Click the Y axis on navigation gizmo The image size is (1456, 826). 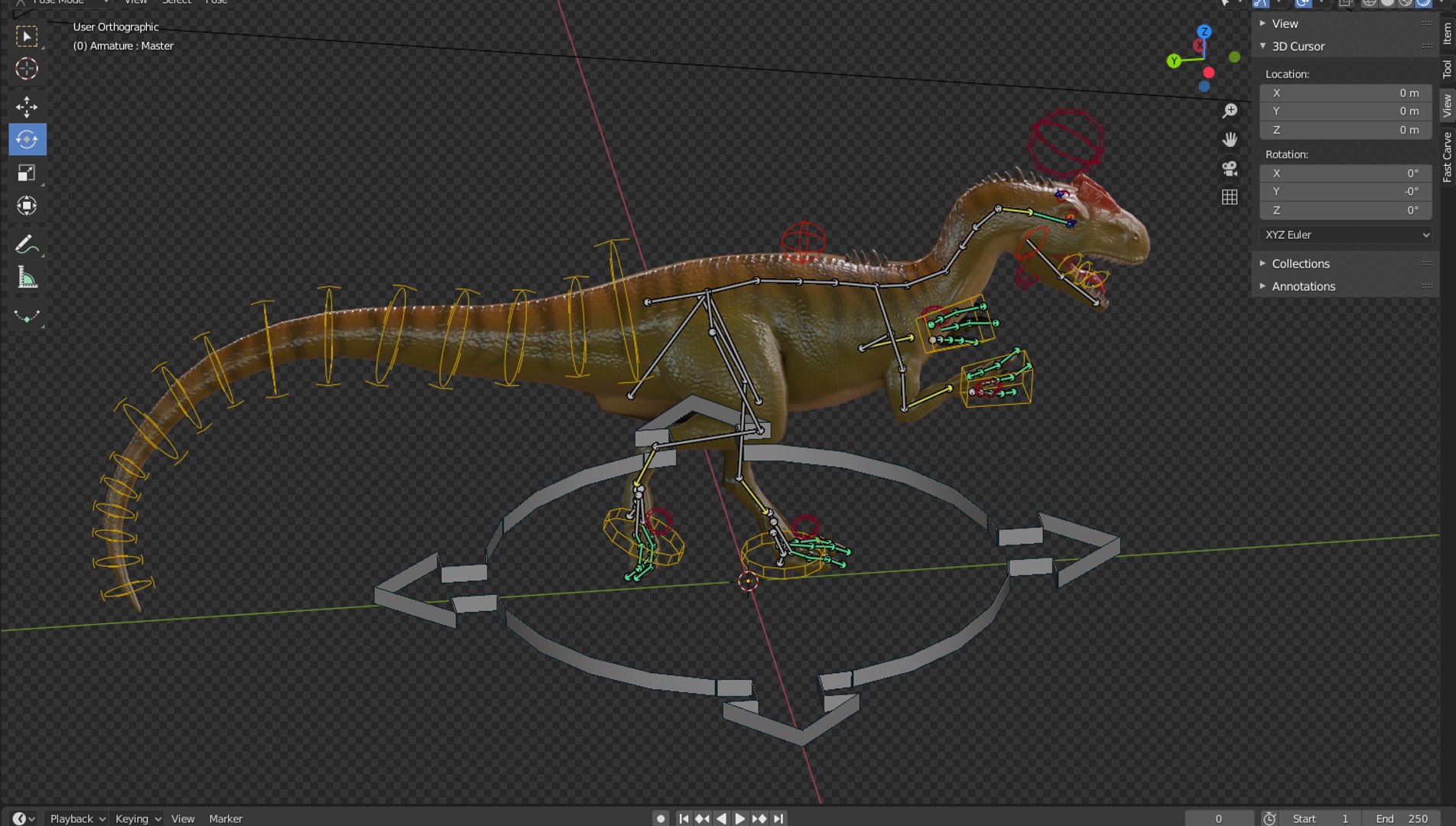click(1174, 61)
